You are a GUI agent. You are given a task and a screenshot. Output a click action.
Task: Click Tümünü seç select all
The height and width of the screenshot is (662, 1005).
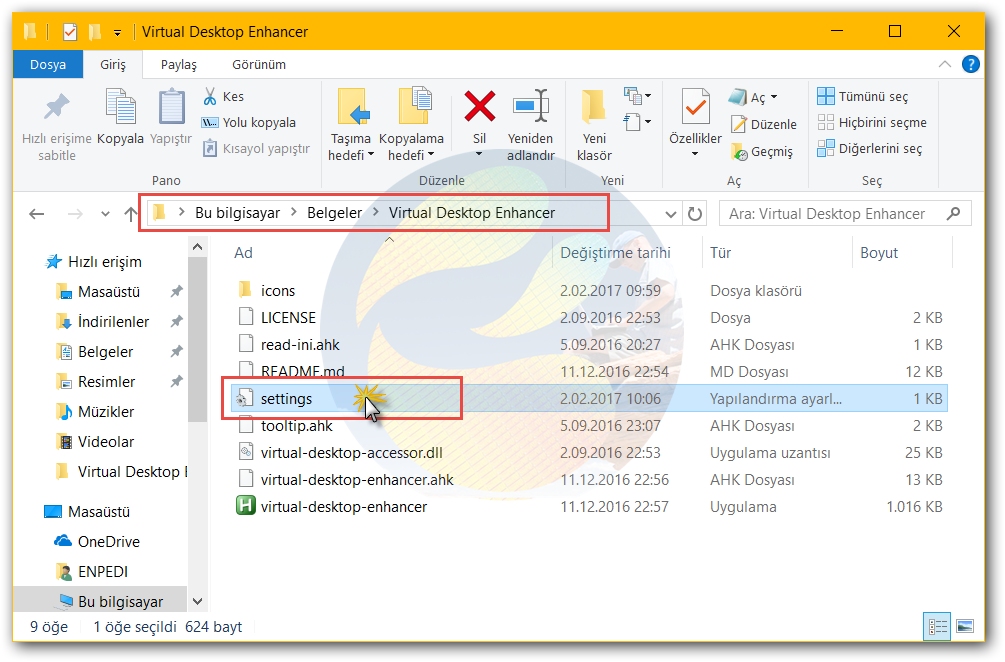click(x=862, y=96)
